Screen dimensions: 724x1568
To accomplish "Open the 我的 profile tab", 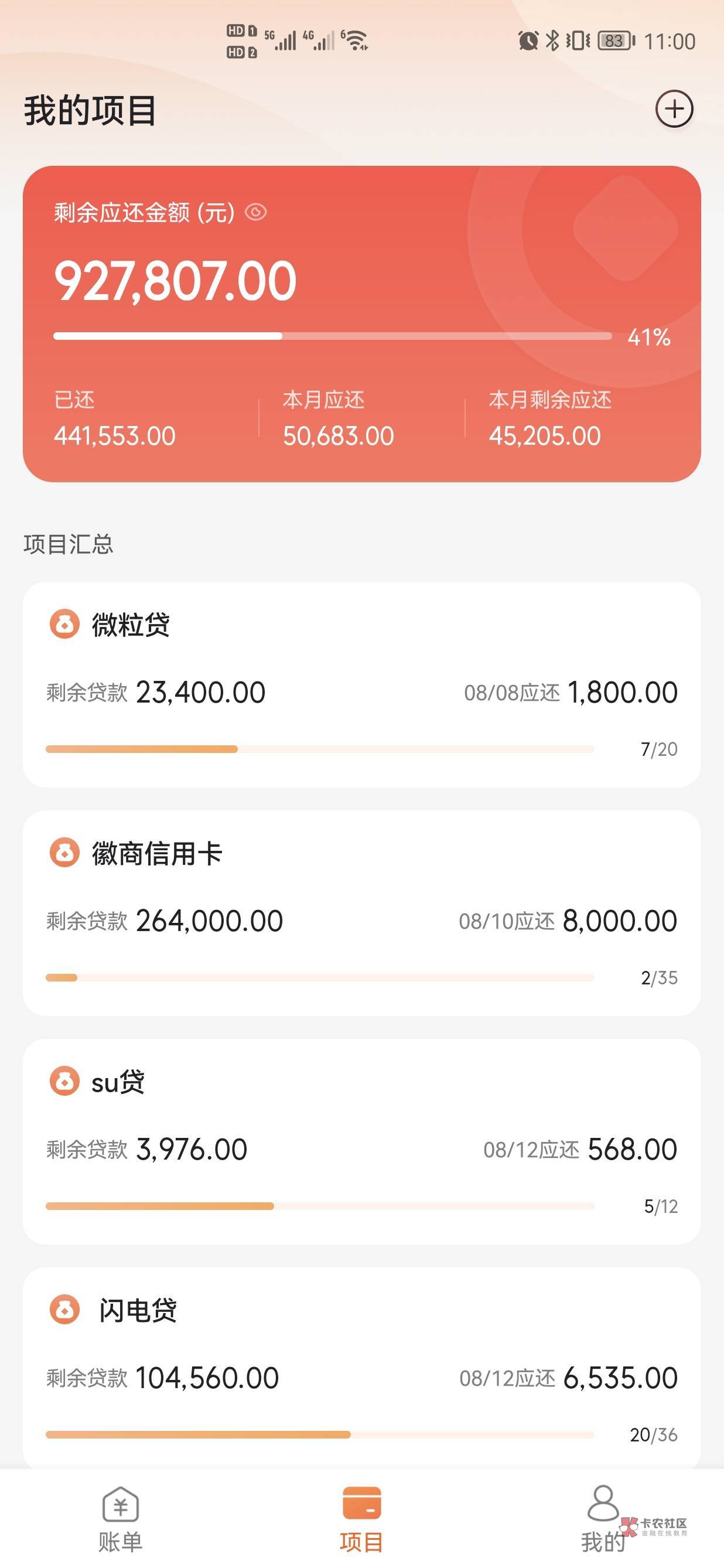I will click(602, 1518).
